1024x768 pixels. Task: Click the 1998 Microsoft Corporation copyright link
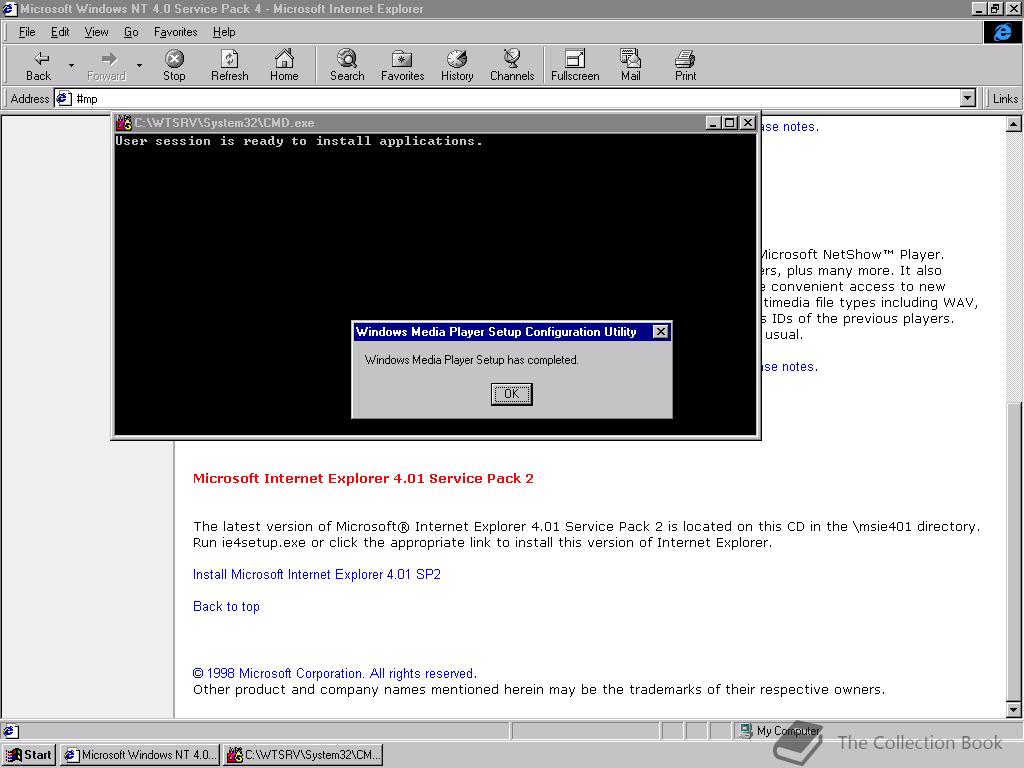pos(334,673)
